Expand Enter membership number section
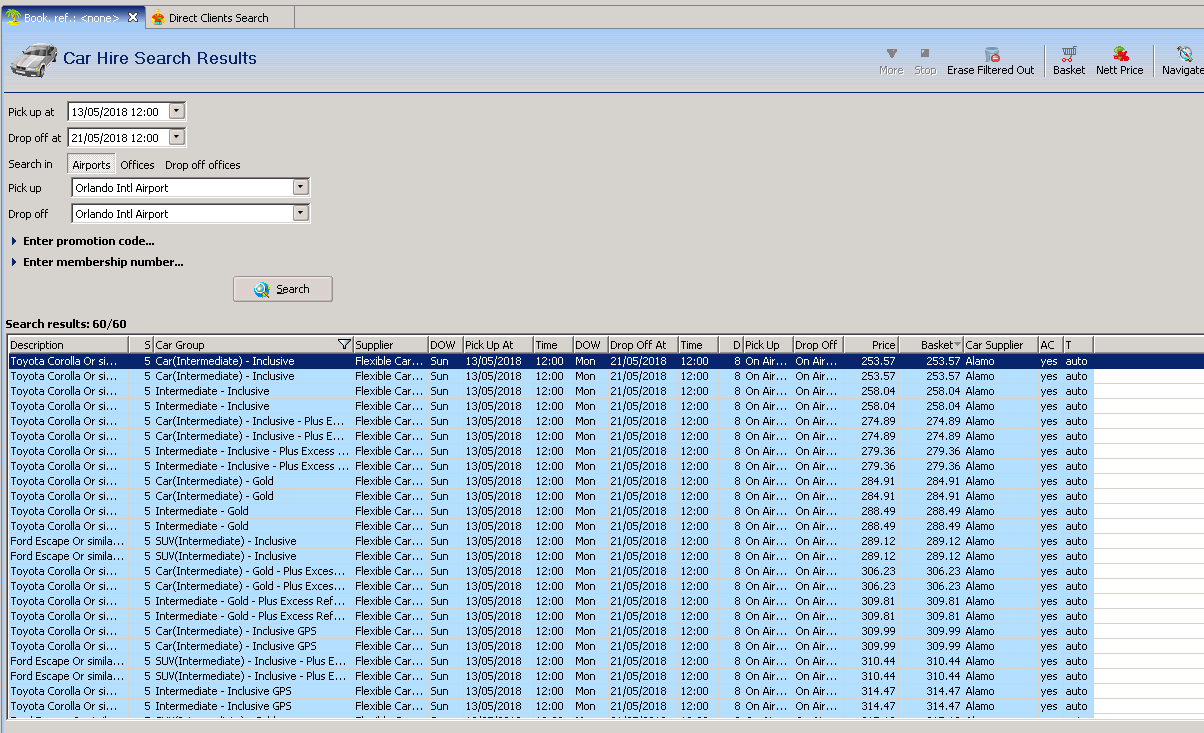Viewport: 1204px width, 733px height. coord(14,263)
